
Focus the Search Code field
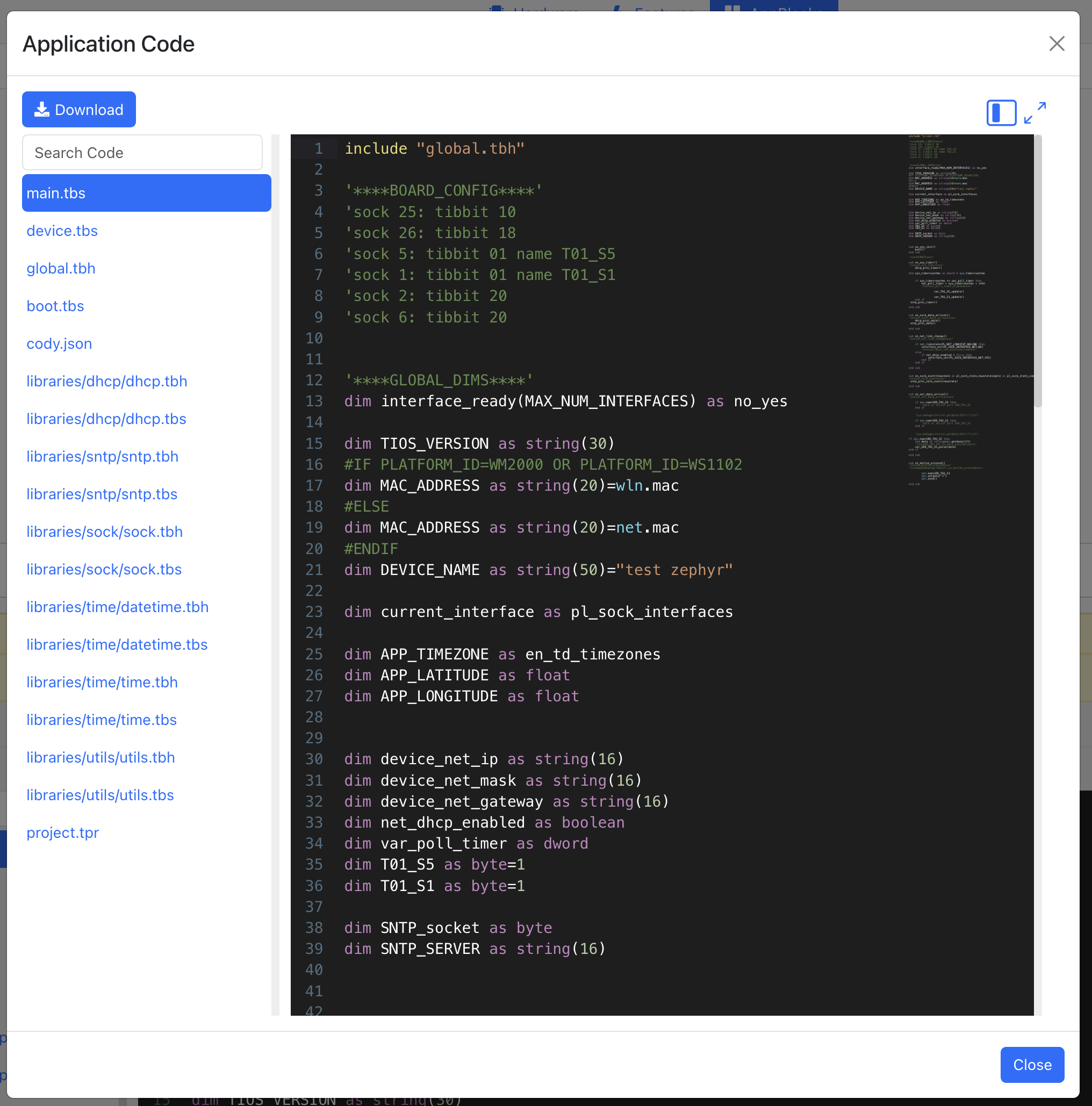pyautogui.click(x=142, y=153)
